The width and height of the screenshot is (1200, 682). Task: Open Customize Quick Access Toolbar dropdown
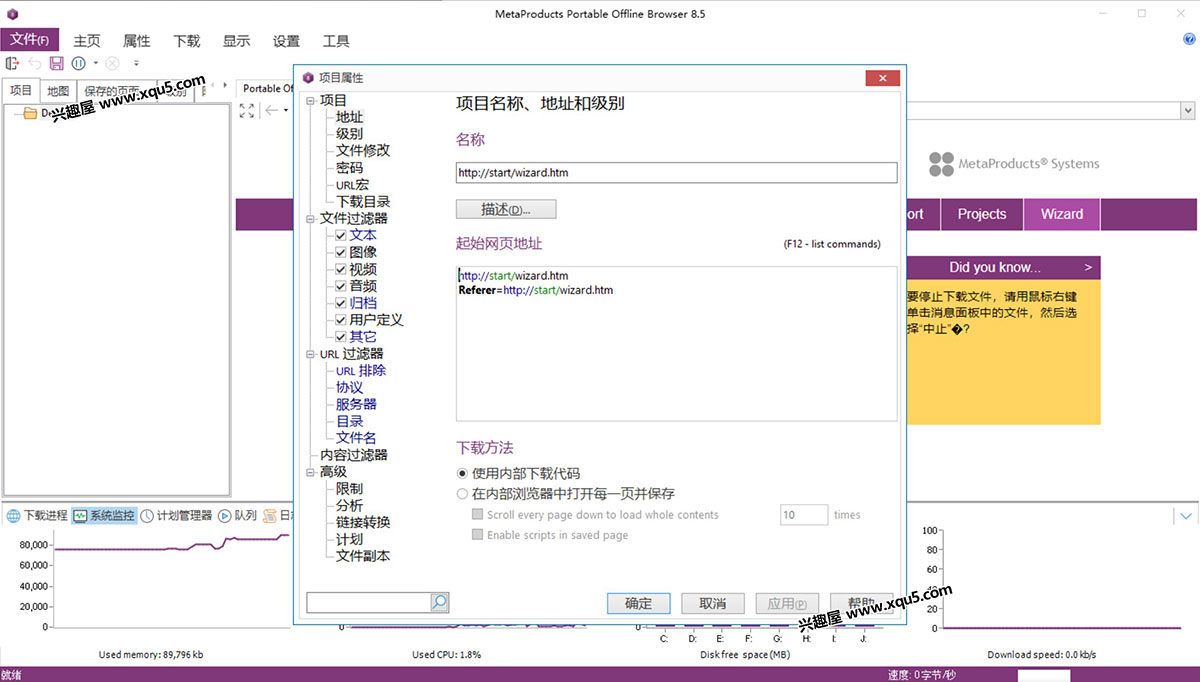(x=136, y=63)
